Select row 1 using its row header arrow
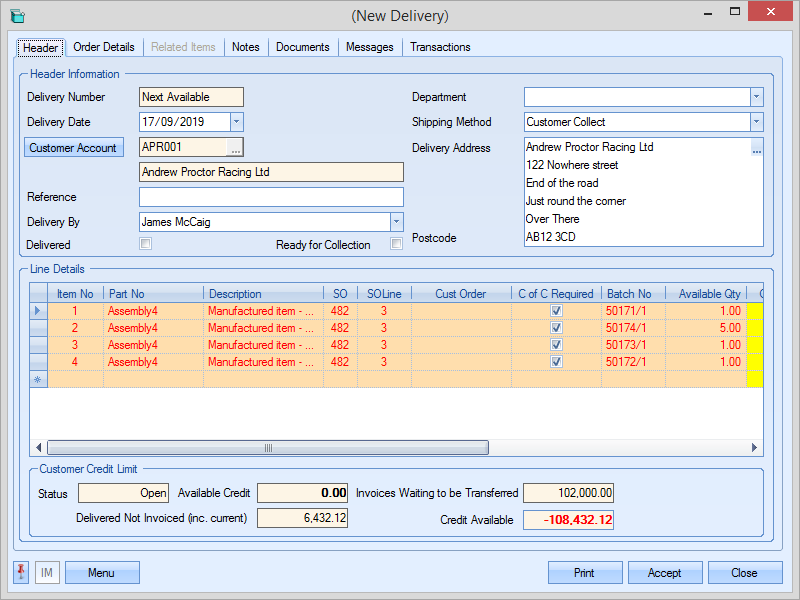This screenshot has height=600, width=800. (x=39, y=311)
